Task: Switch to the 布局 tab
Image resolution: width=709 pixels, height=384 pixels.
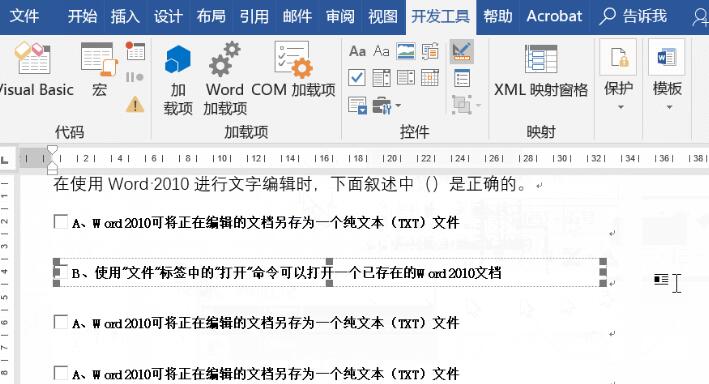Action: (211, 16)
